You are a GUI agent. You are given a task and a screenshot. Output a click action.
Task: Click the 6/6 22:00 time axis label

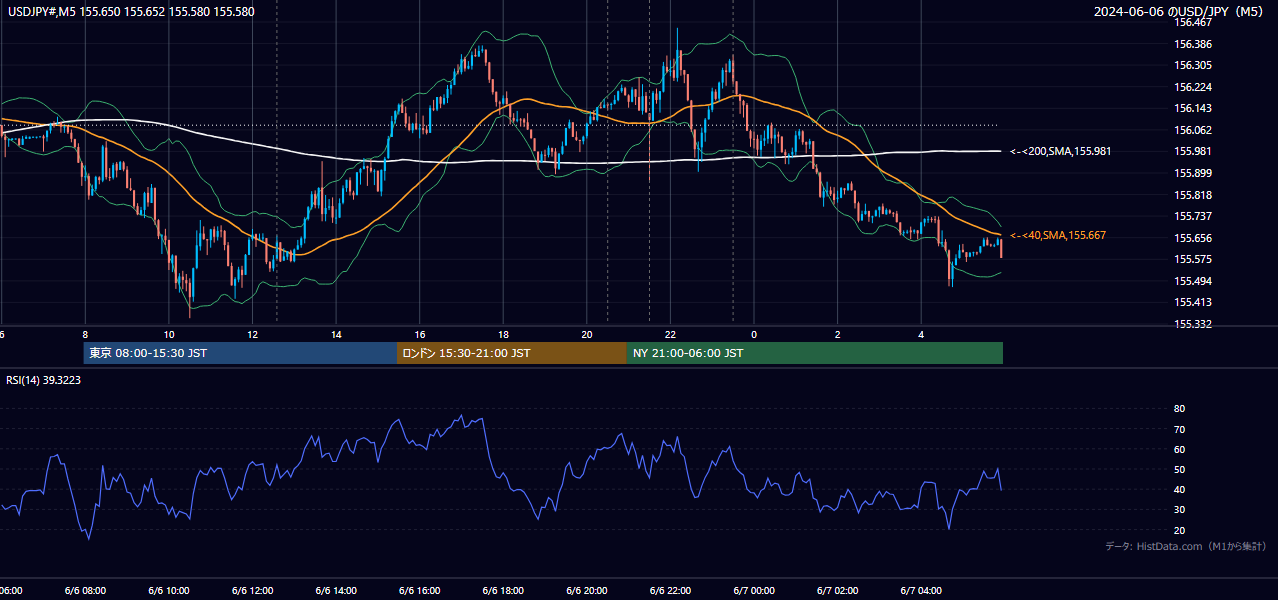pyautogui.click(x=670, y=591)
